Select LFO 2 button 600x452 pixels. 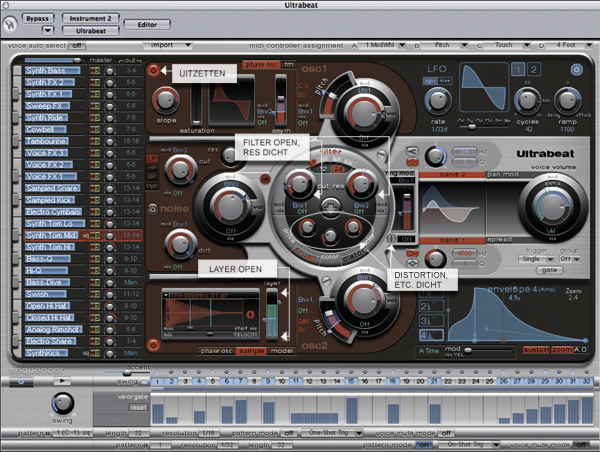click(x=533, y=70)
